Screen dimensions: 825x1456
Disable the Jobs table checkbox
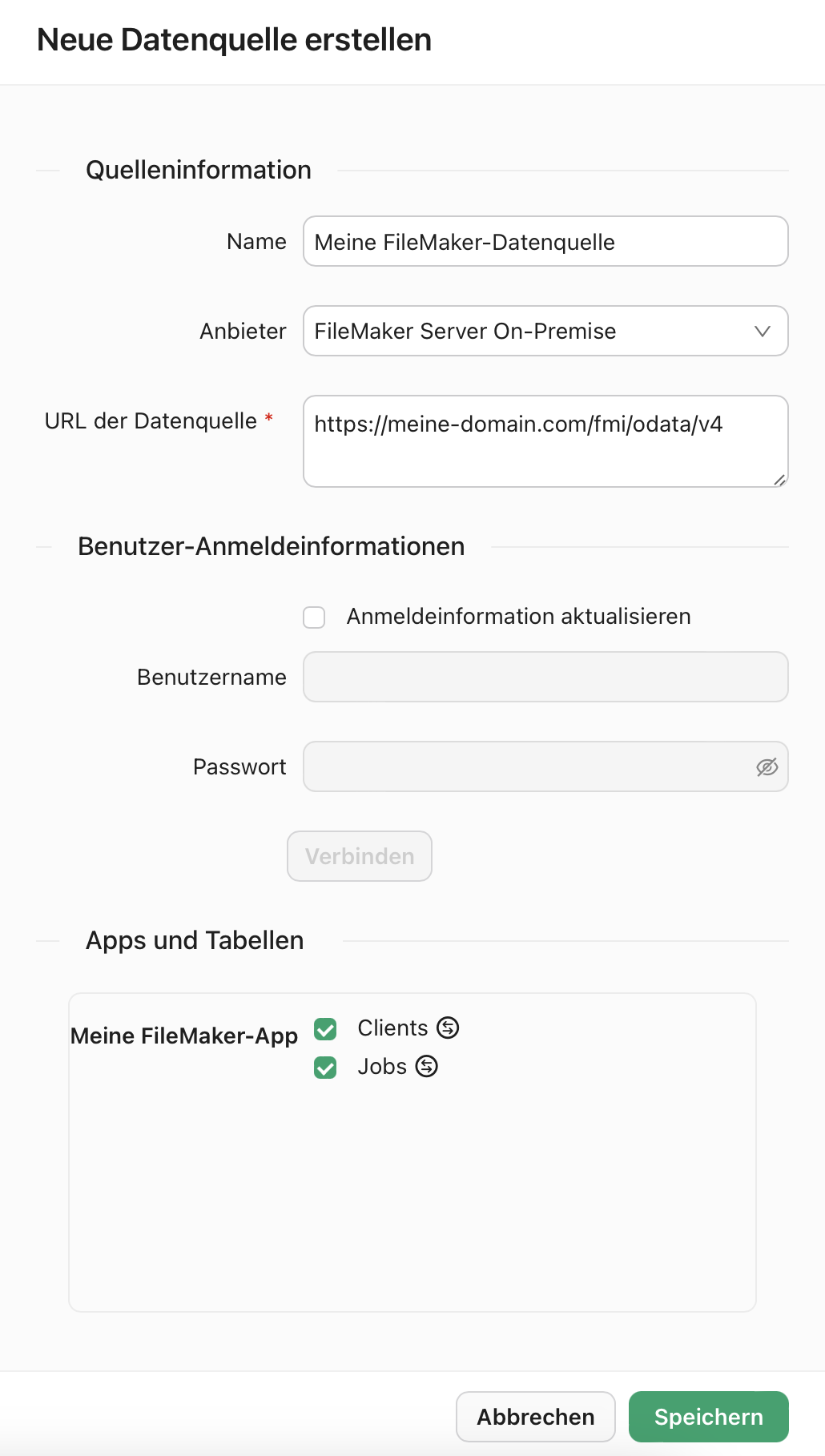tap(324, 1068)
